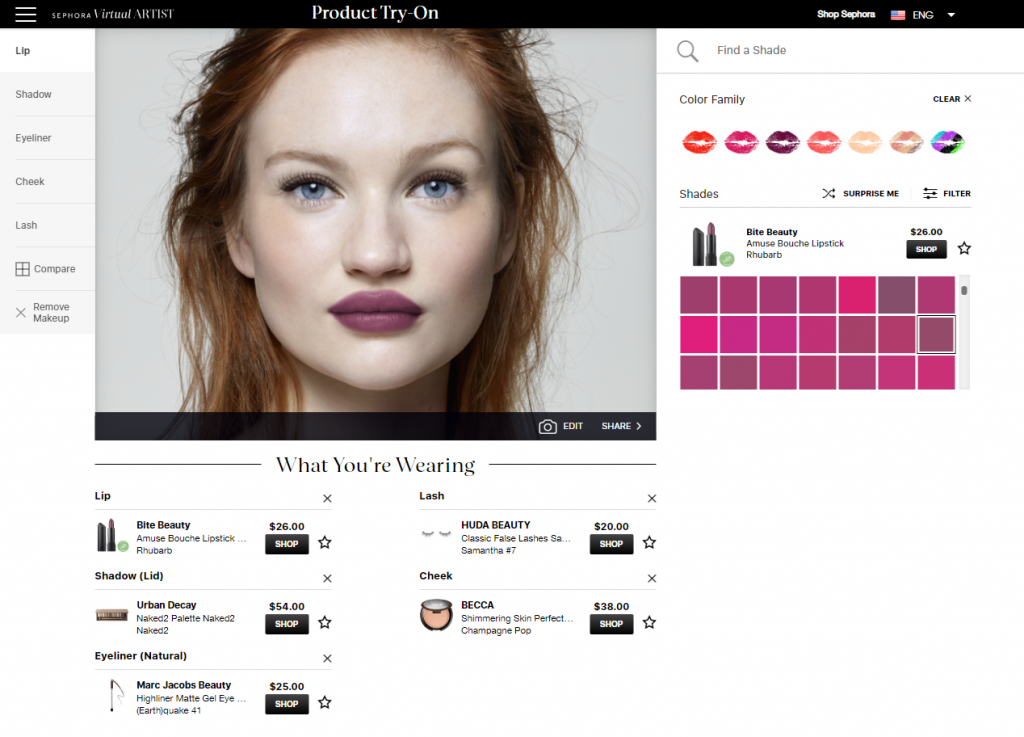
Task: Switch to the Cheek category
Action: pyautogui.click(x=47, y=181)
